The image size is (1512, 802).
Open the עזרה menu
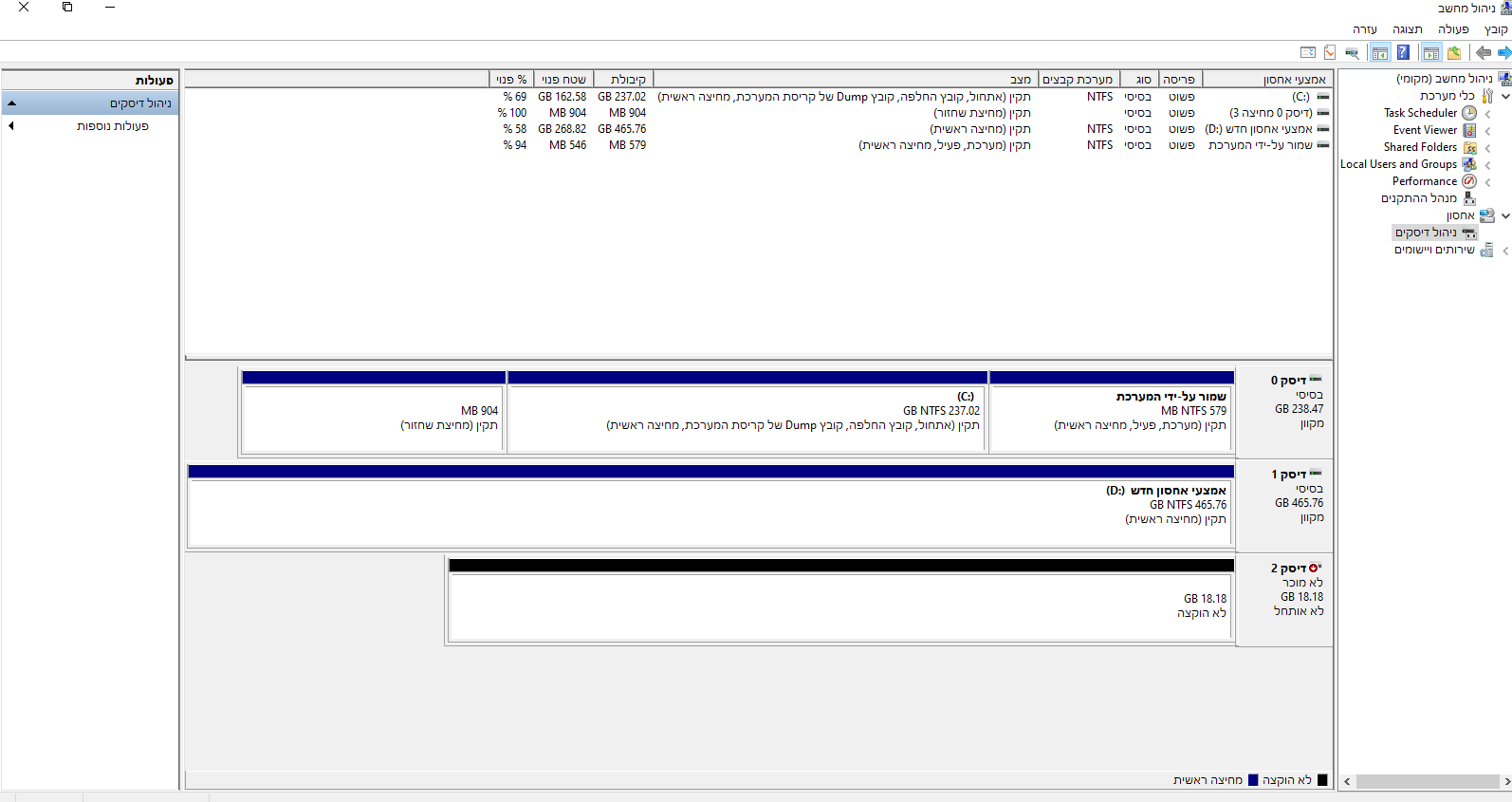(1365, 29)
